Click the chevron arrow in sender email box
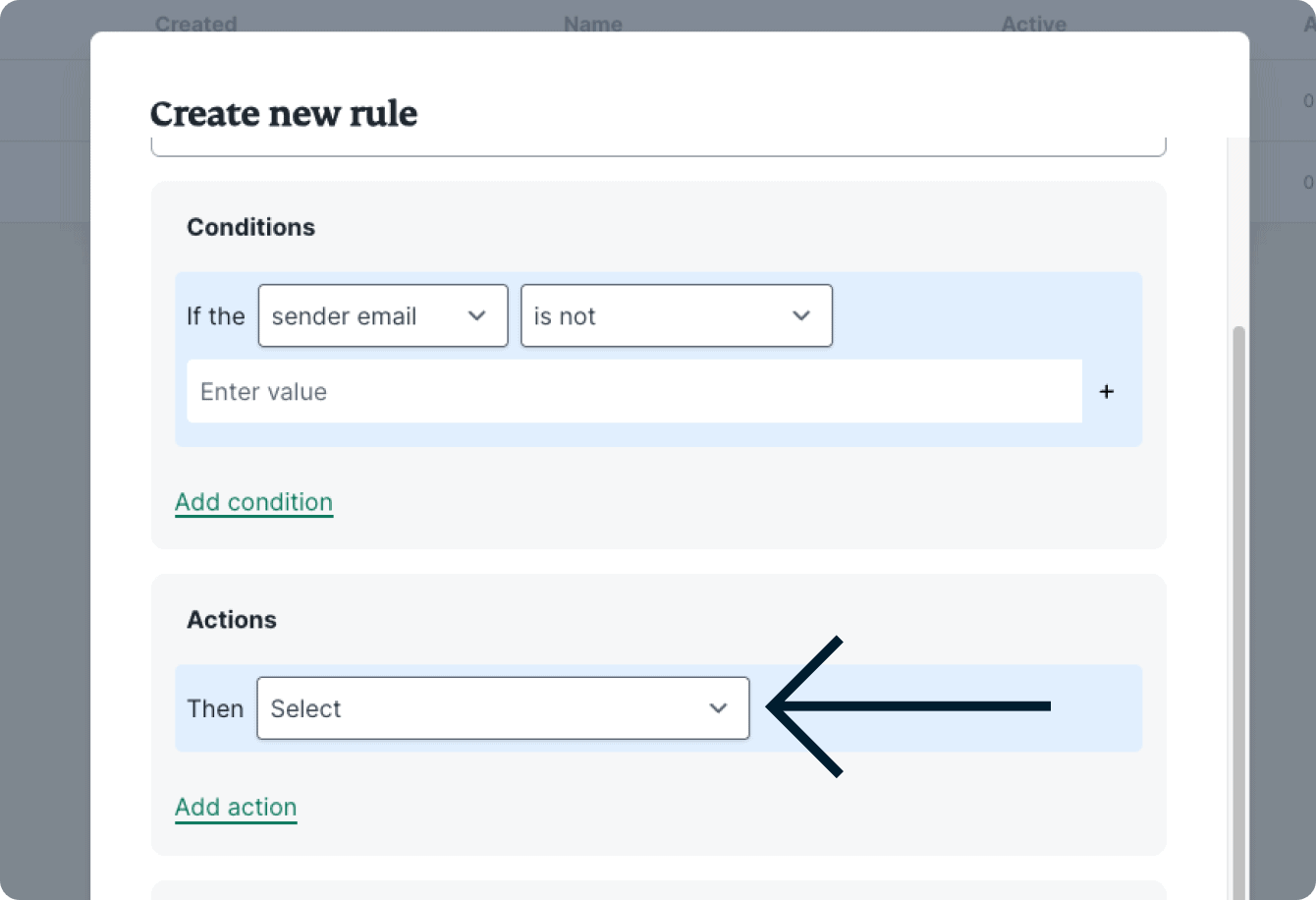 pos(477,316)
